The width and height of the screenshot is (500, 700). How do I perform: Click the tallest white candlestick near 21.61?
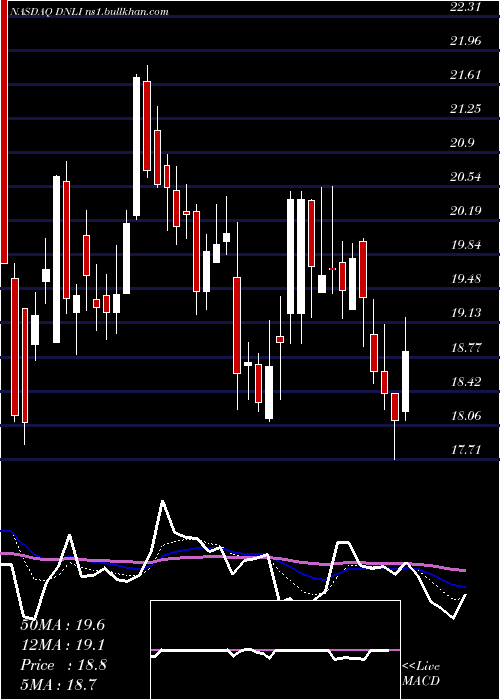[136, 146]
